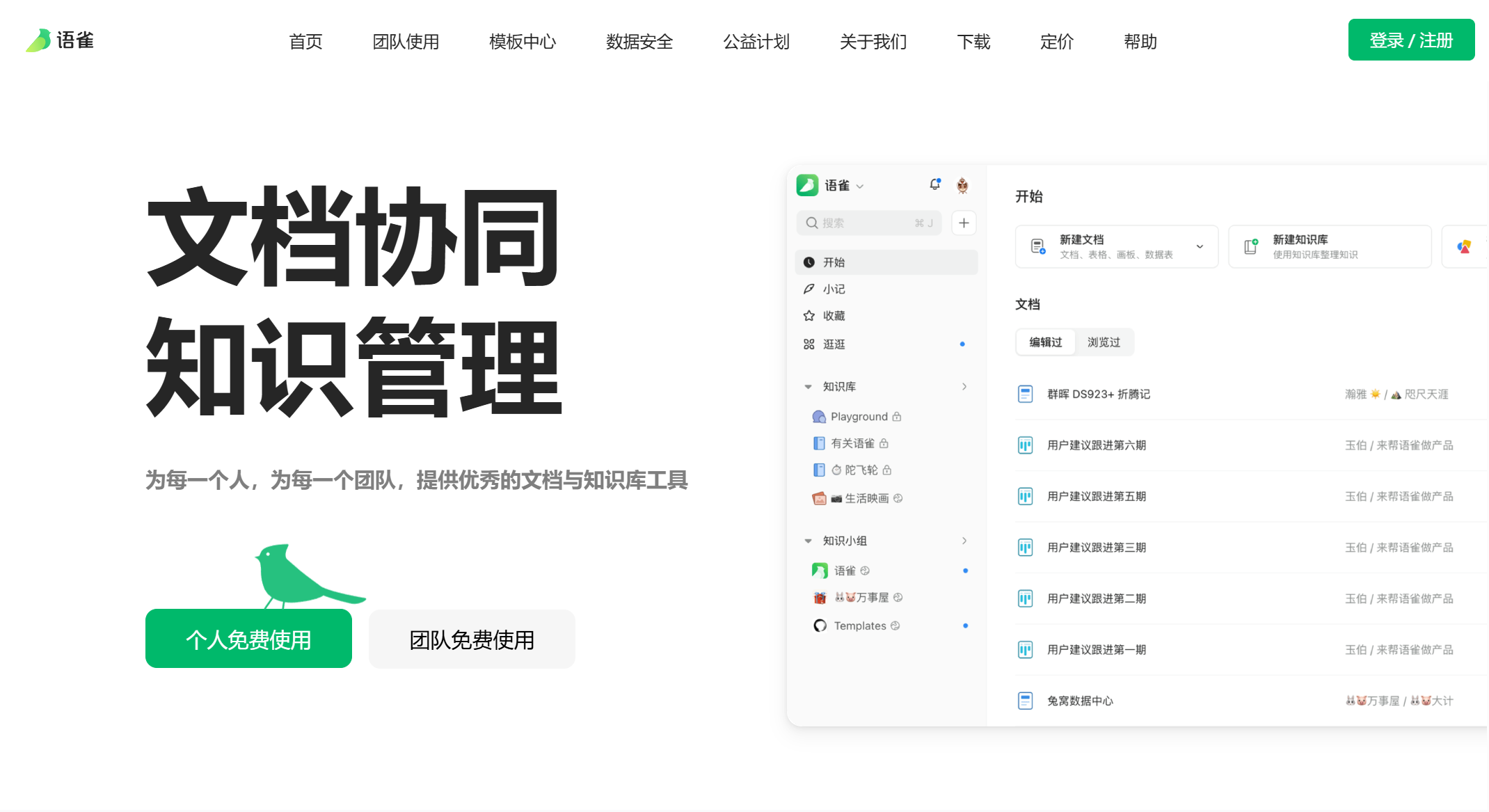1489x812 pixels.
Task: Click the 登录/注册 button
Action: click(1411, 38)
